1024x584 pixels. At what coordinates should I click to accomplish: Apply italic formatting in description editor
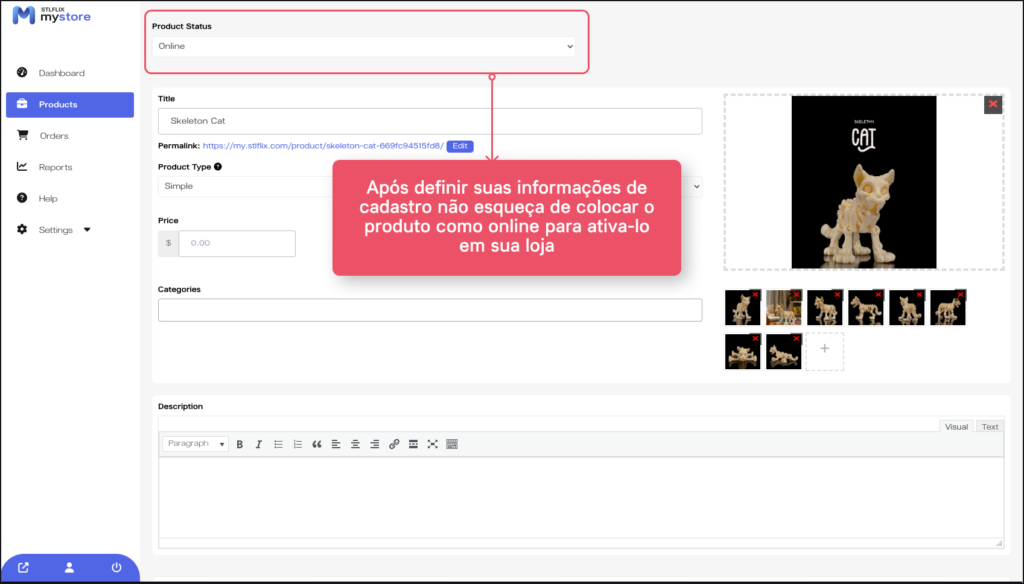pyautogui.click(x=258, y=444)
